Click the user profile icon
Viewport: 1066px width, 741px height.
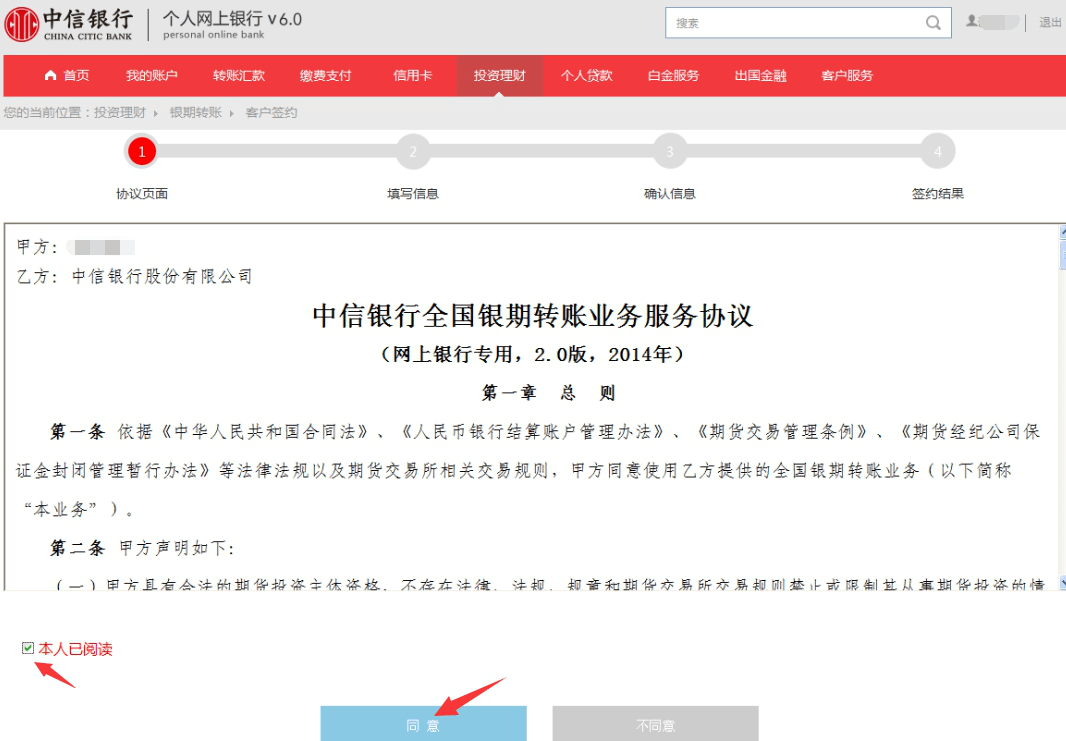tap(972, 21)
